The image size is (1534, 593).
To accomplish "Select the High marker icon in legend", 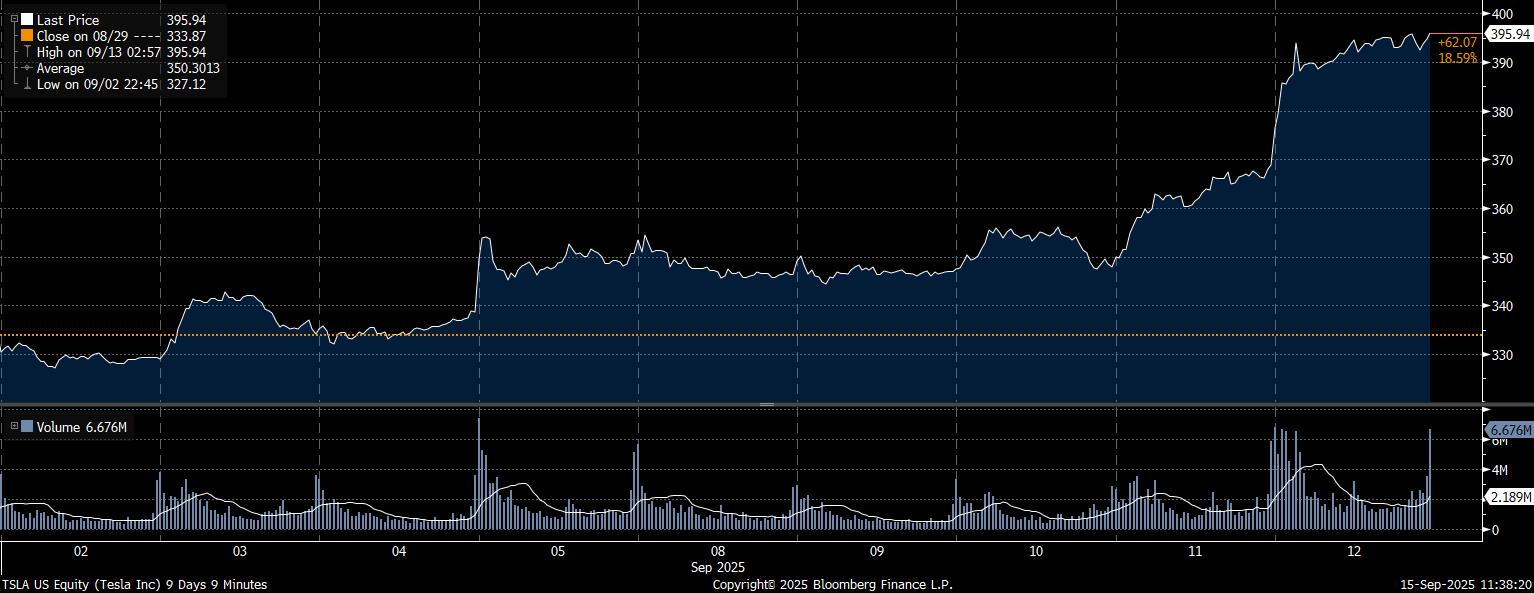I will tap(27, 51).
